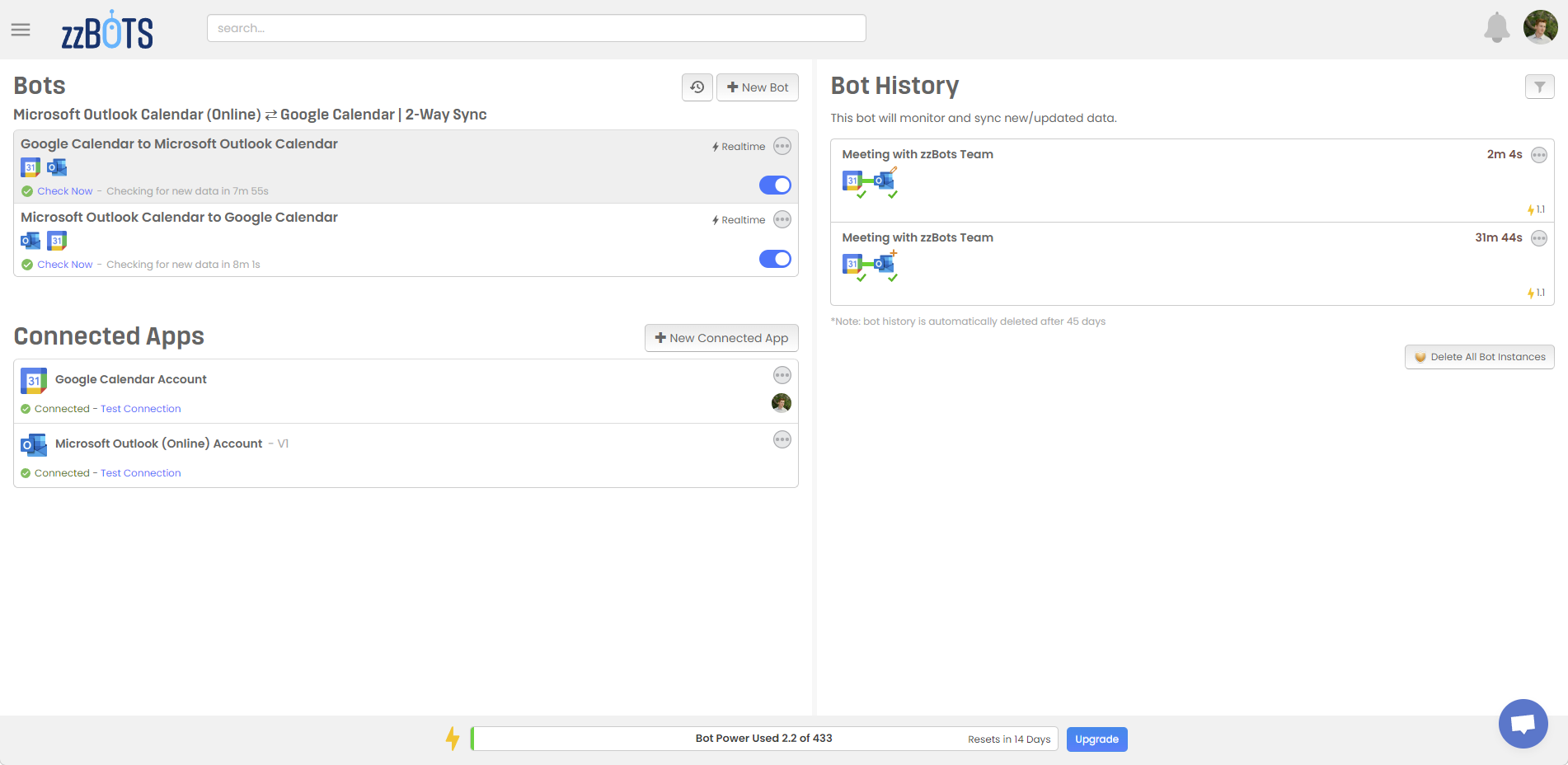
Task: Open options for Google Calendar to Outlook bot
Action: 782,147
